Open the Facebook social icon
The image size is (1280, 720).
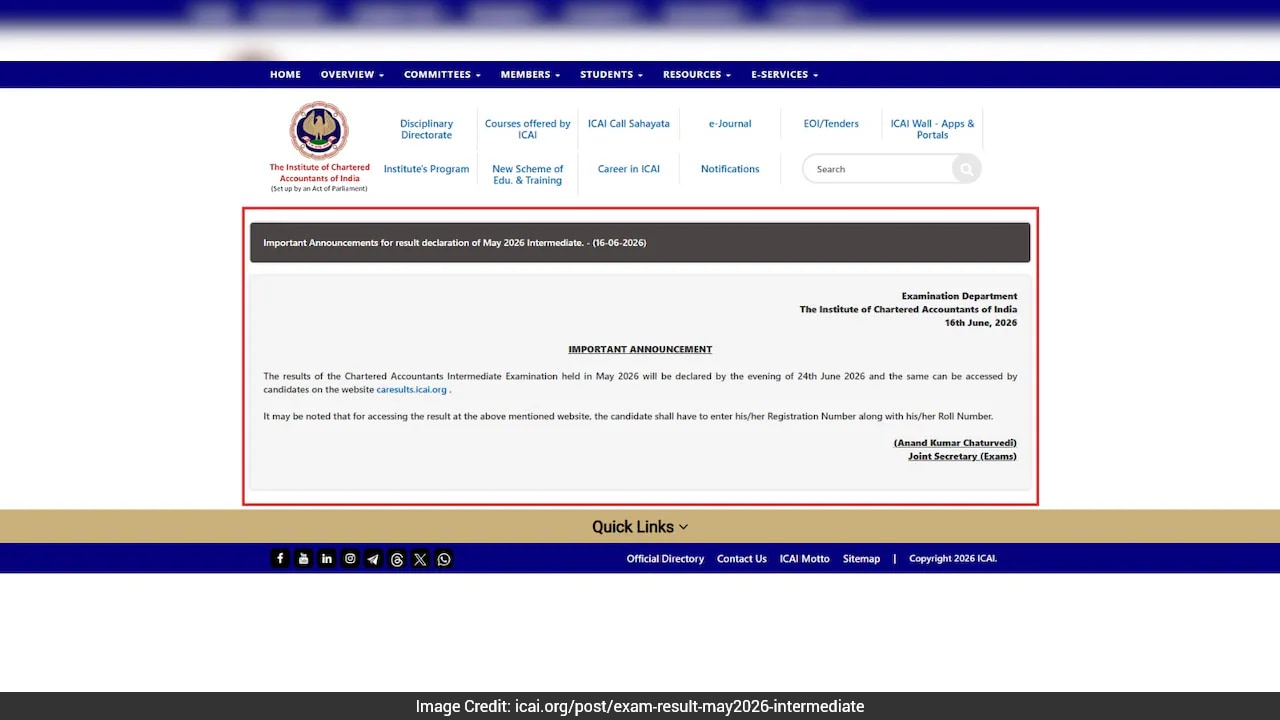280,559
